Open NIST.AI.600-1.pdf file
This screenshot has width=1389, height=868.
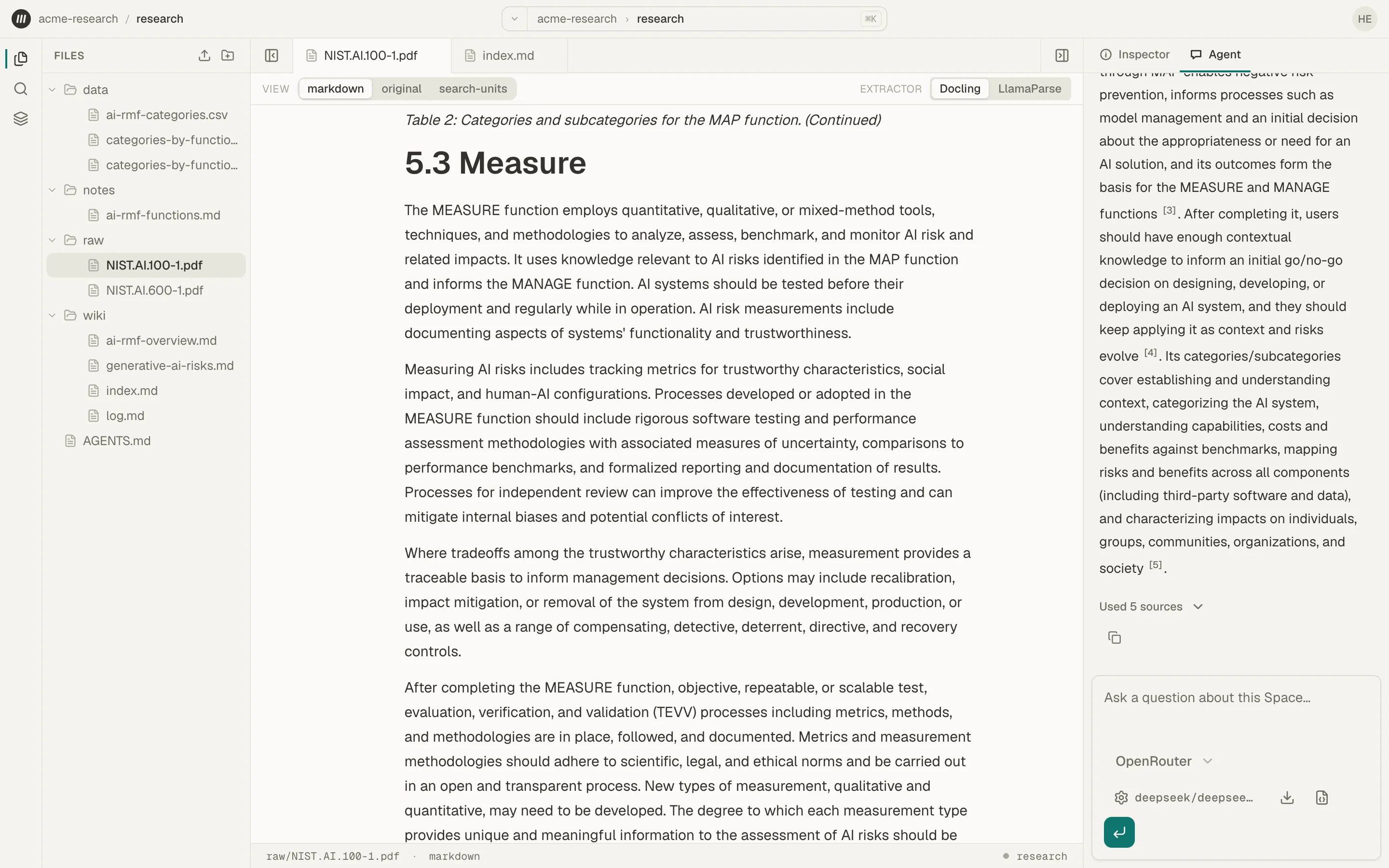(146, 290)
